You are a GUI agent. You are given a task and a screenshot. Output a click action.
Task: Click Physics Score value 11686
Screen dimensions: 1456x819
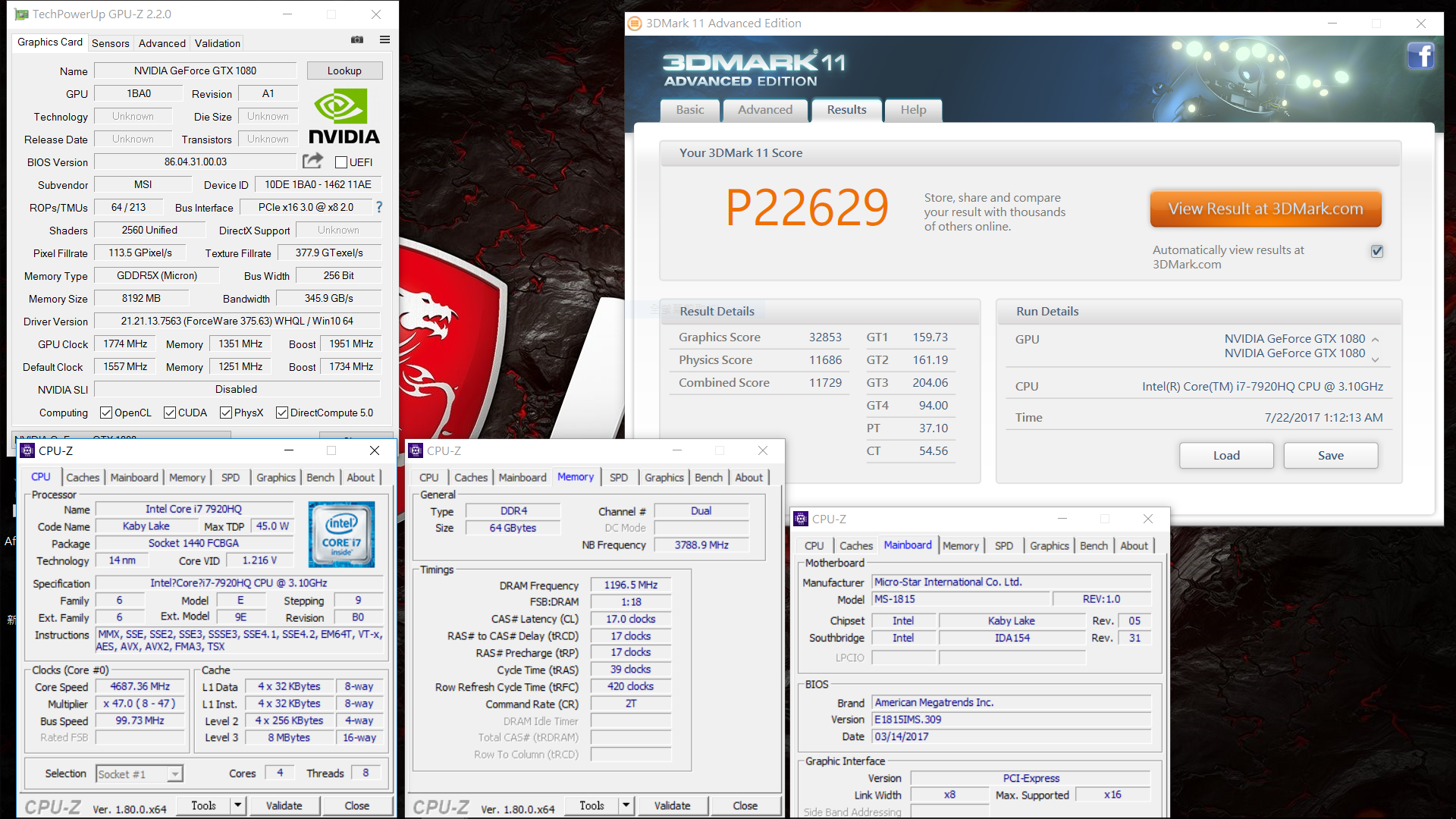pos(825,360)
